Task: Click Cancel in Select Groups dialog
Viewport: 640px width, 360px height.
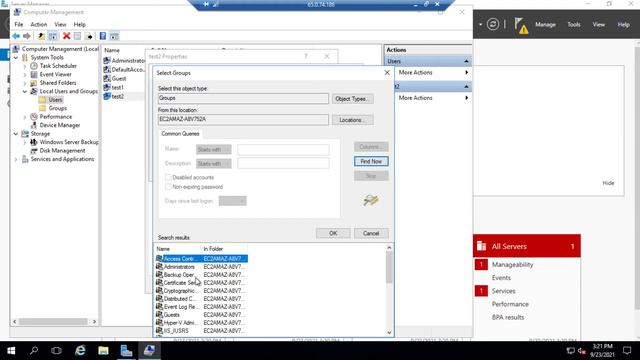Action: coord(371,233)
